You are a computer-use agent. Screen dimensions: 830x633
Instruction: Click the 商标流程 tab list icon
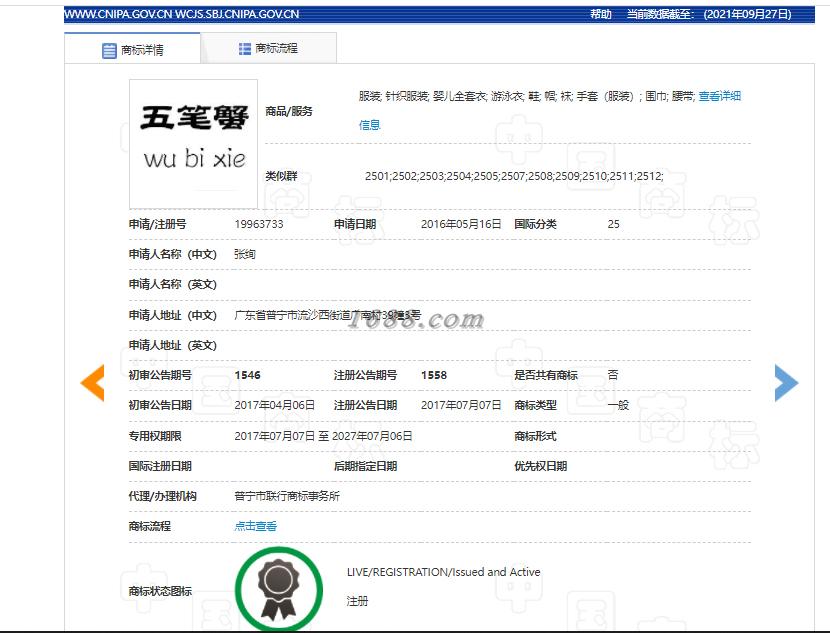[x=245, y=49]
